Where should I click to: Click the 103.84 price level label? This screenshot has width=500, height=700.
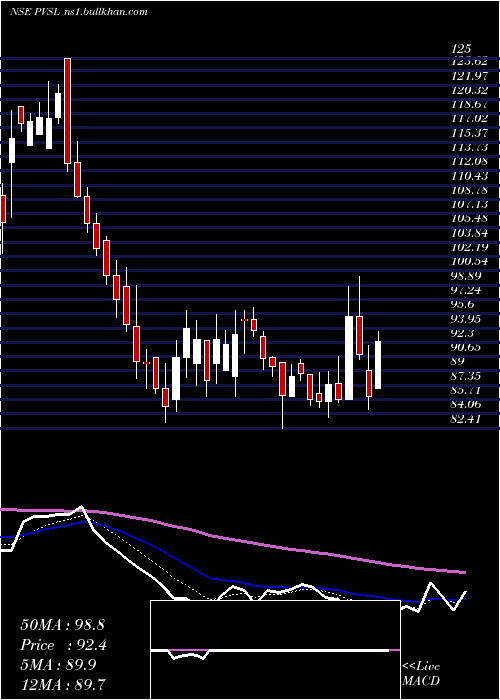pos(470,233)
